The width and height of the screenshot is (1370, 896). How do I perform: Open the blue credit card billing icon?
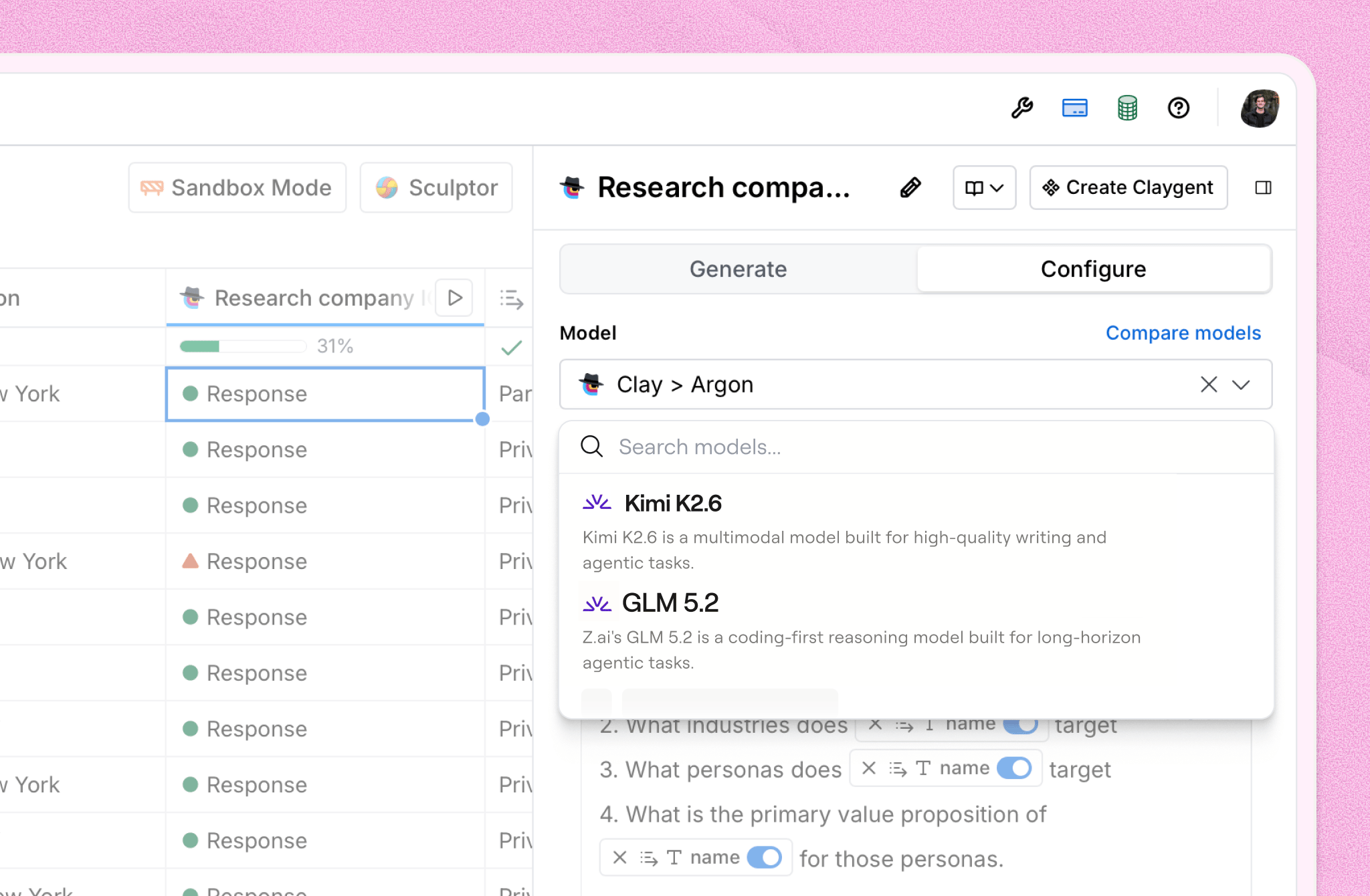pos(1074,108)
